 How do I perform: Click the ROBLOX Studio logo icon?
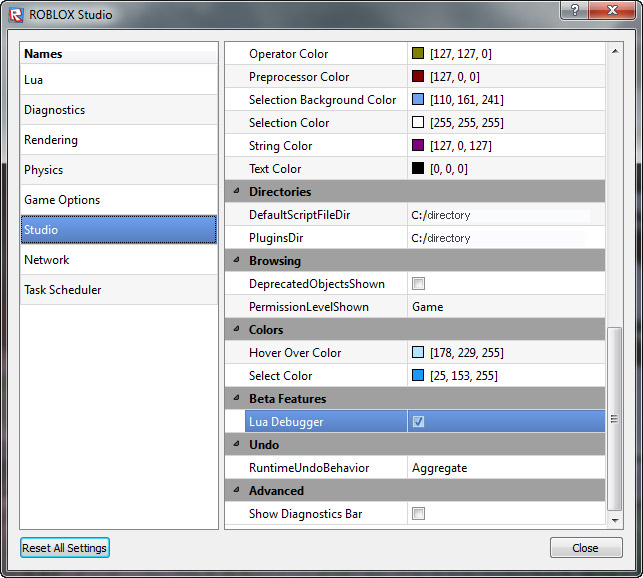pyautogui.click(x=16, y=15)
